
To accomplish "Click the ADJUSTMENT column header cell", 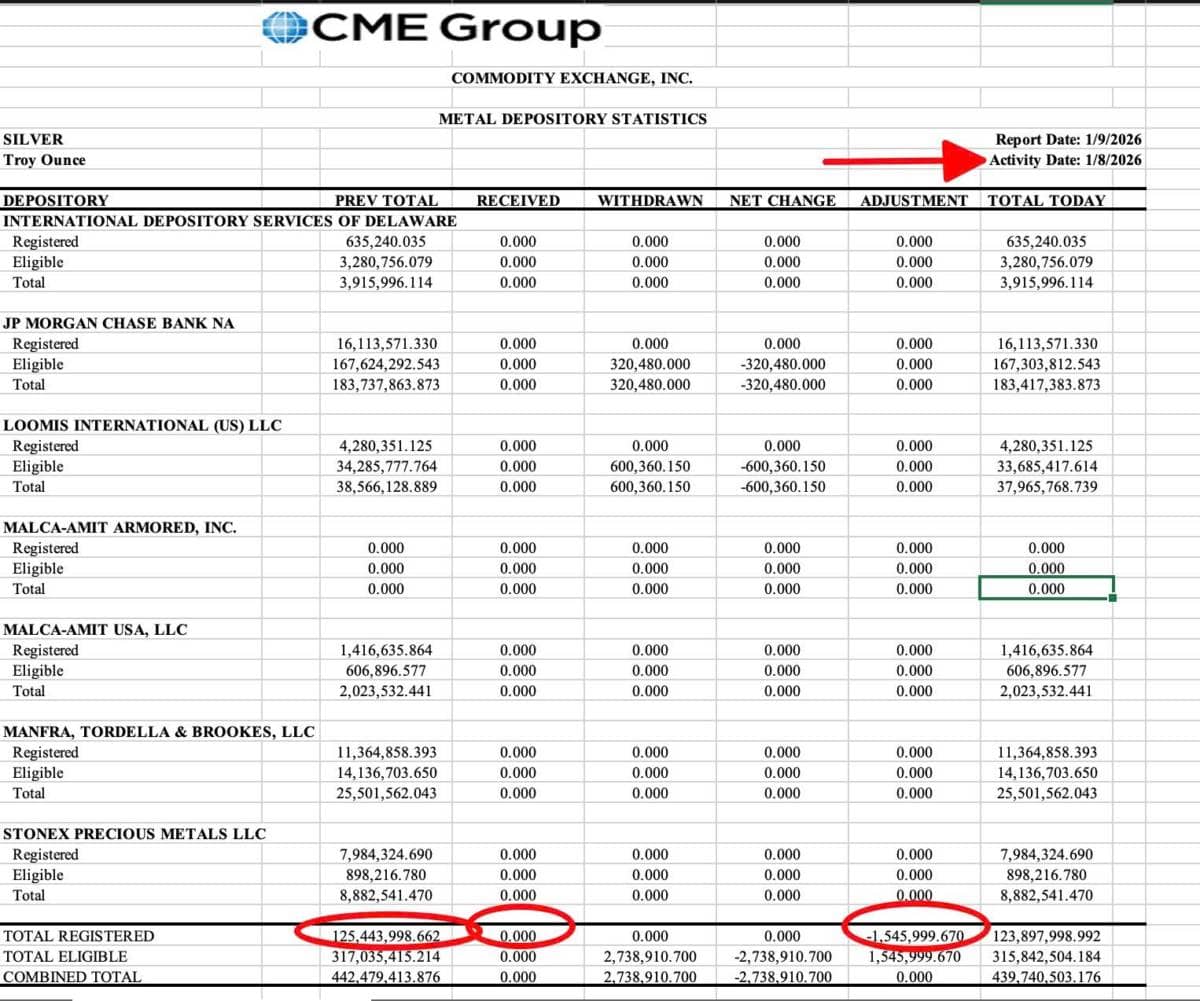I will coord(913,200).
